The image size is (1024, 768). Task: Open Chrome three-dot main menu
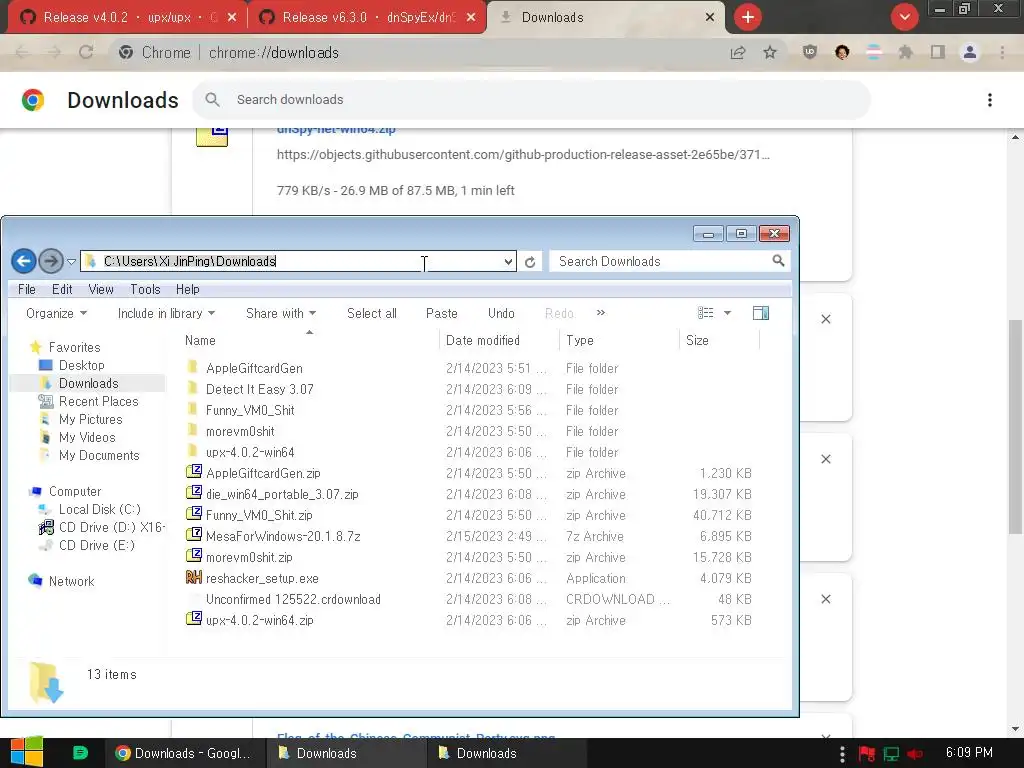point(1002,52)
